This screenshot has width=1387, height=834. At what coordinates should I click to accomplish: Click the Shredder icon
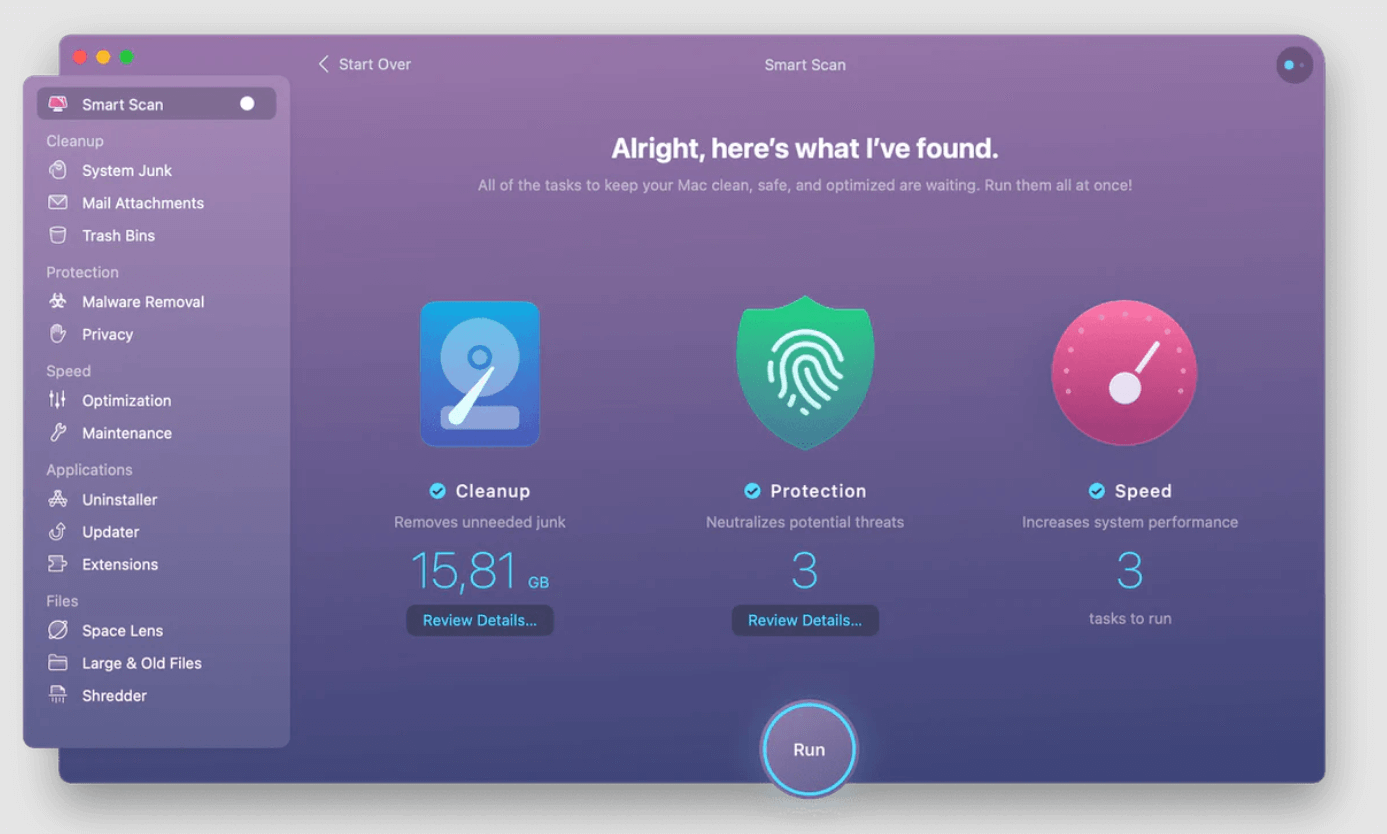[x=58, y=695]
